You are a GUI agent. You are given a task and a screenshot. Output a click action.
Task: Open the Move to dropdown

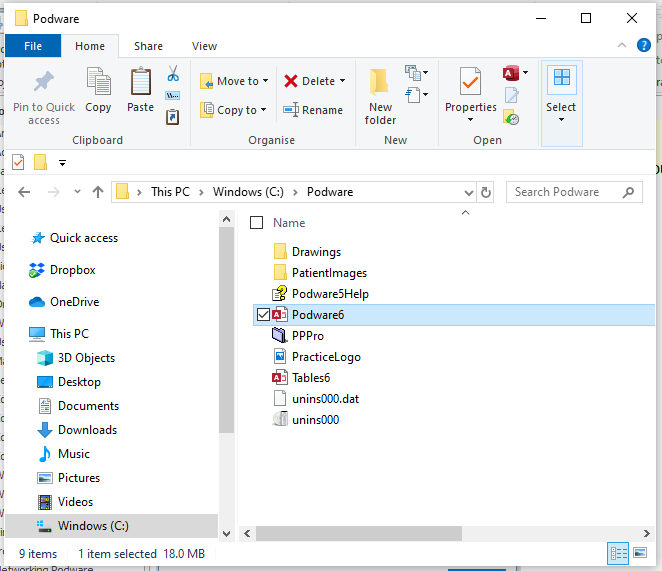coord(232,81)
